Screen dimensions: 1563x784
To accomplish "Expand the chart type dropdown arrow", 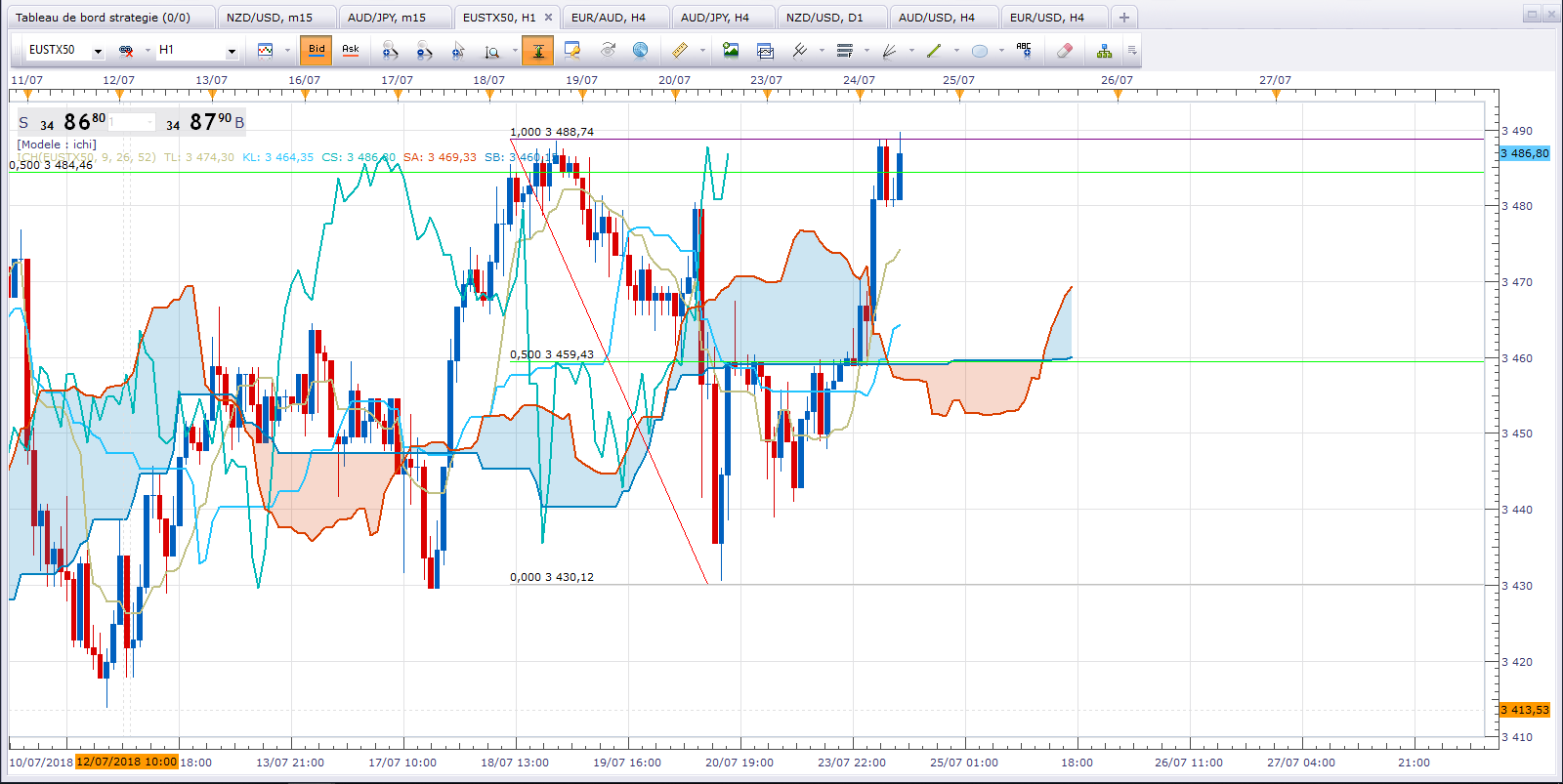I will 287,51.
